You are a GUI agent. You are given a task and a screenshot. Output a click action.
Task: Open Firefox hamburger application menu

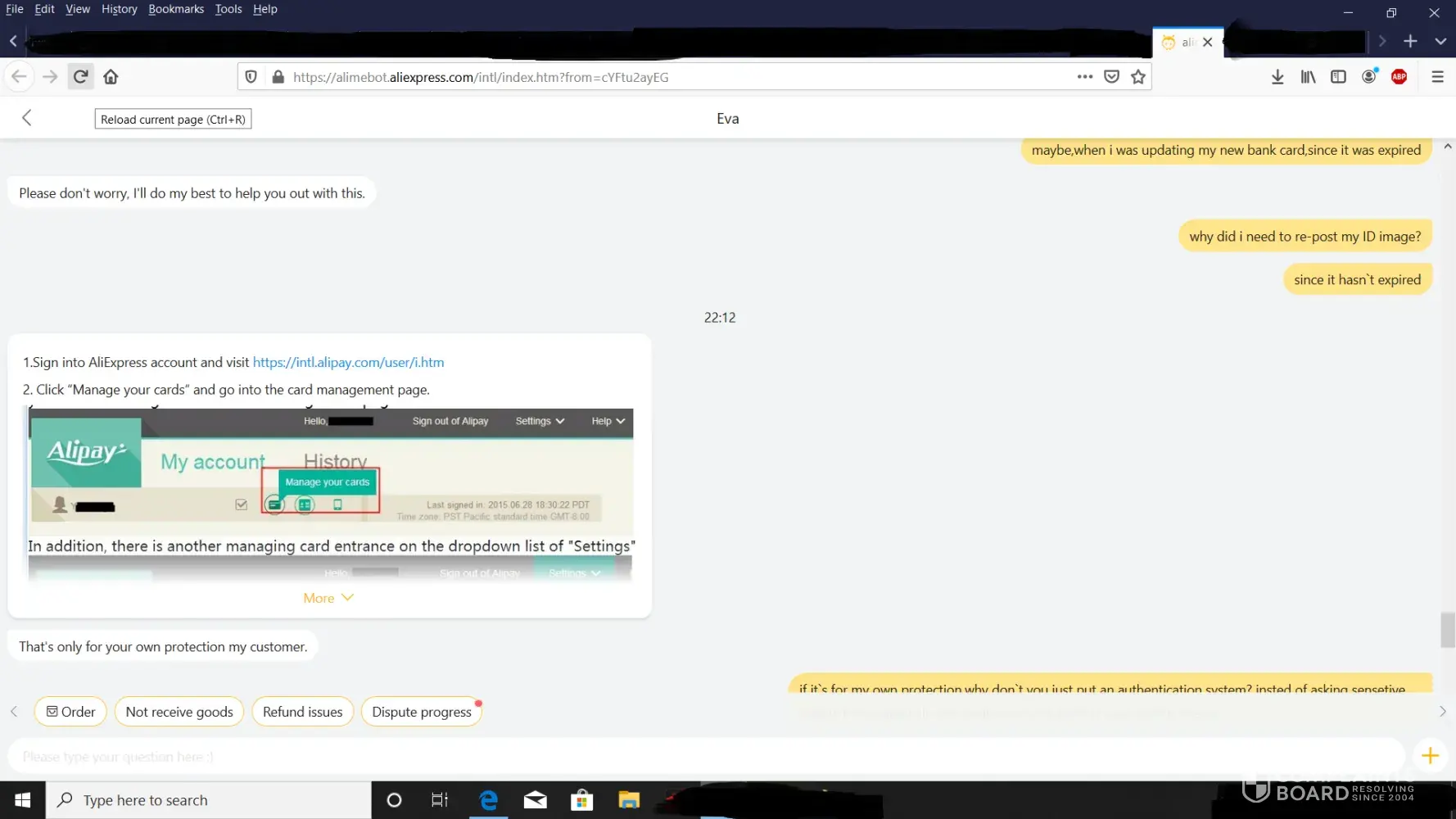[x=1437, y=77]
